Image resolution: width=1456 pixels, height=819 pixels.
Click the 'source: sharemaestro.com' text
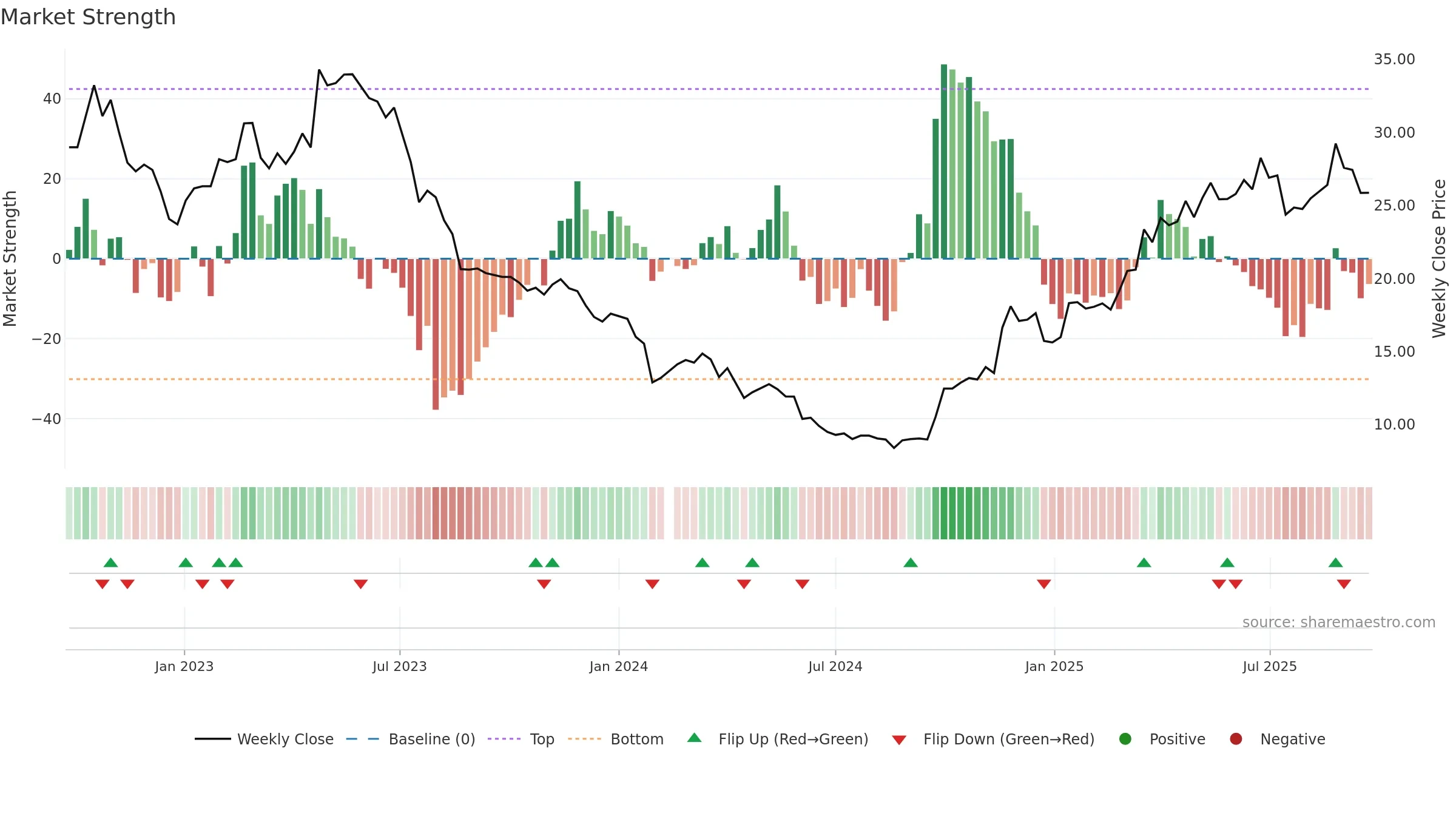[x=1339, y=622]
